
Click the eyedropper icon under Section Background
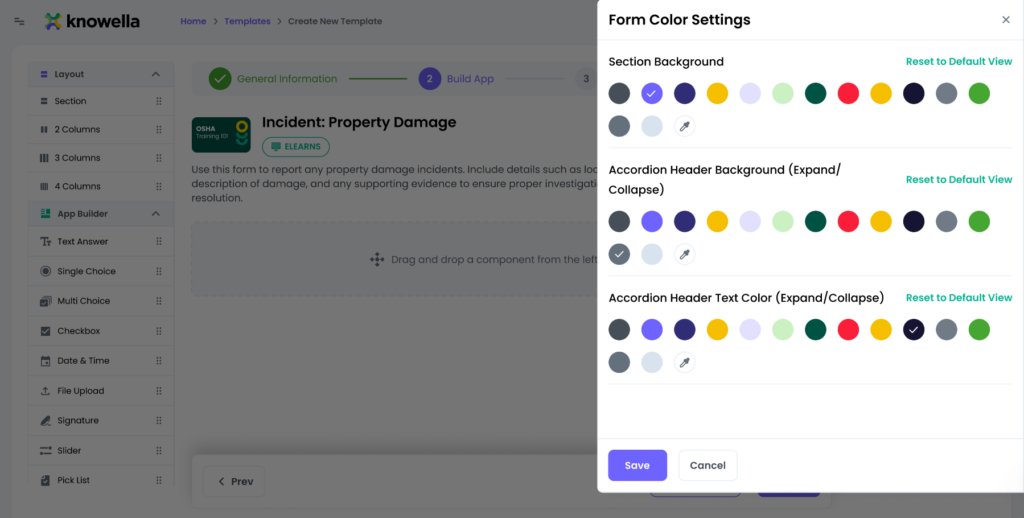[x=684, y=126]
